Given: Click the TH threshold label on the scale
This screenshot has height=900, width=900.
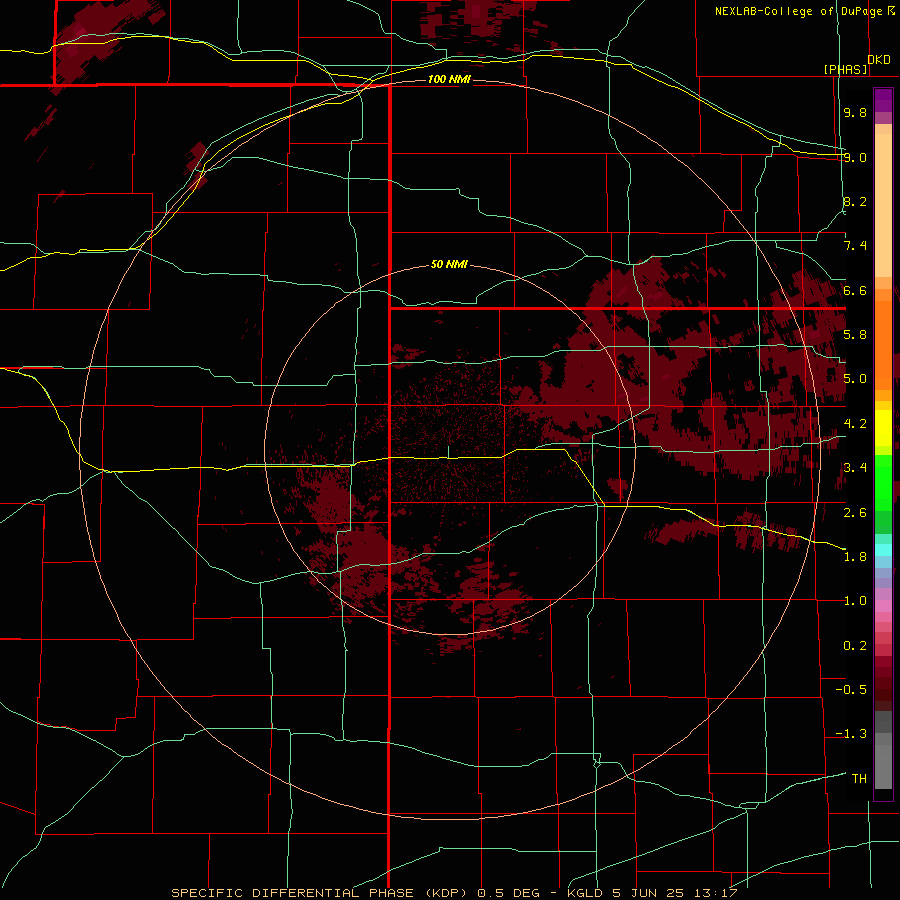Looking at the screenshot, I should click(x=859, y=778).
